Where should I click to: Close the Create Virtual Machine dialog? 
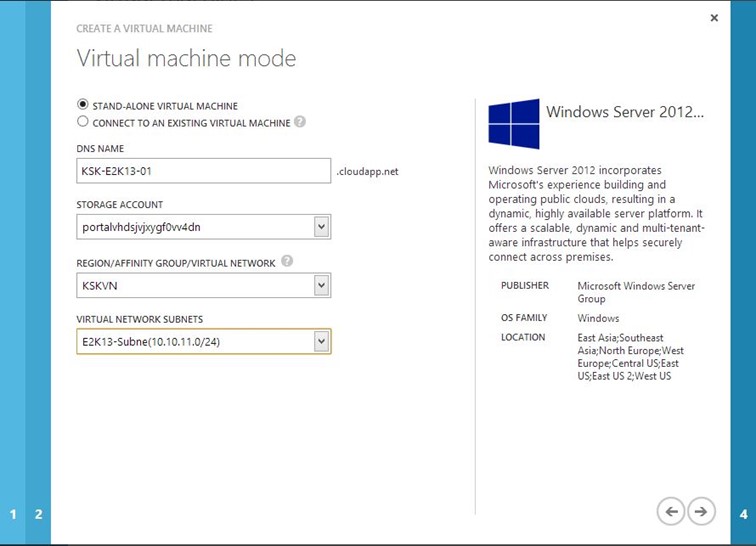coord(714,18)
